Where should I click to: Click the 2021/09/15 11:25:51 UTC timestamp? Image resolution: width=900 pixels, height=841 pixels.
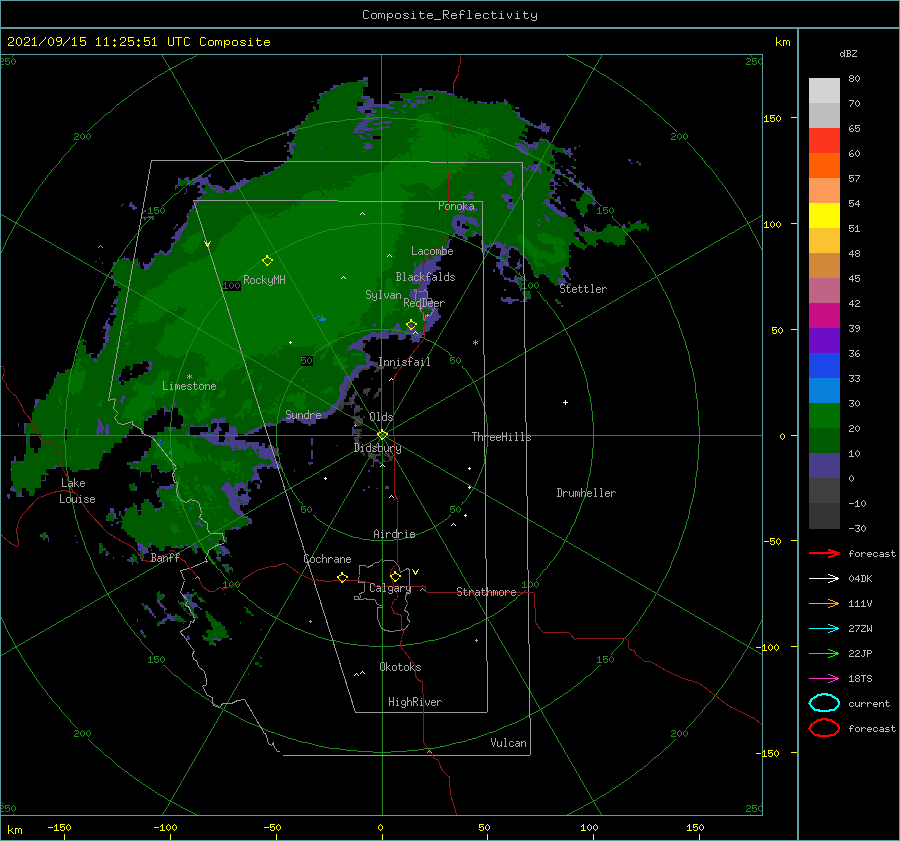[138, 42]
